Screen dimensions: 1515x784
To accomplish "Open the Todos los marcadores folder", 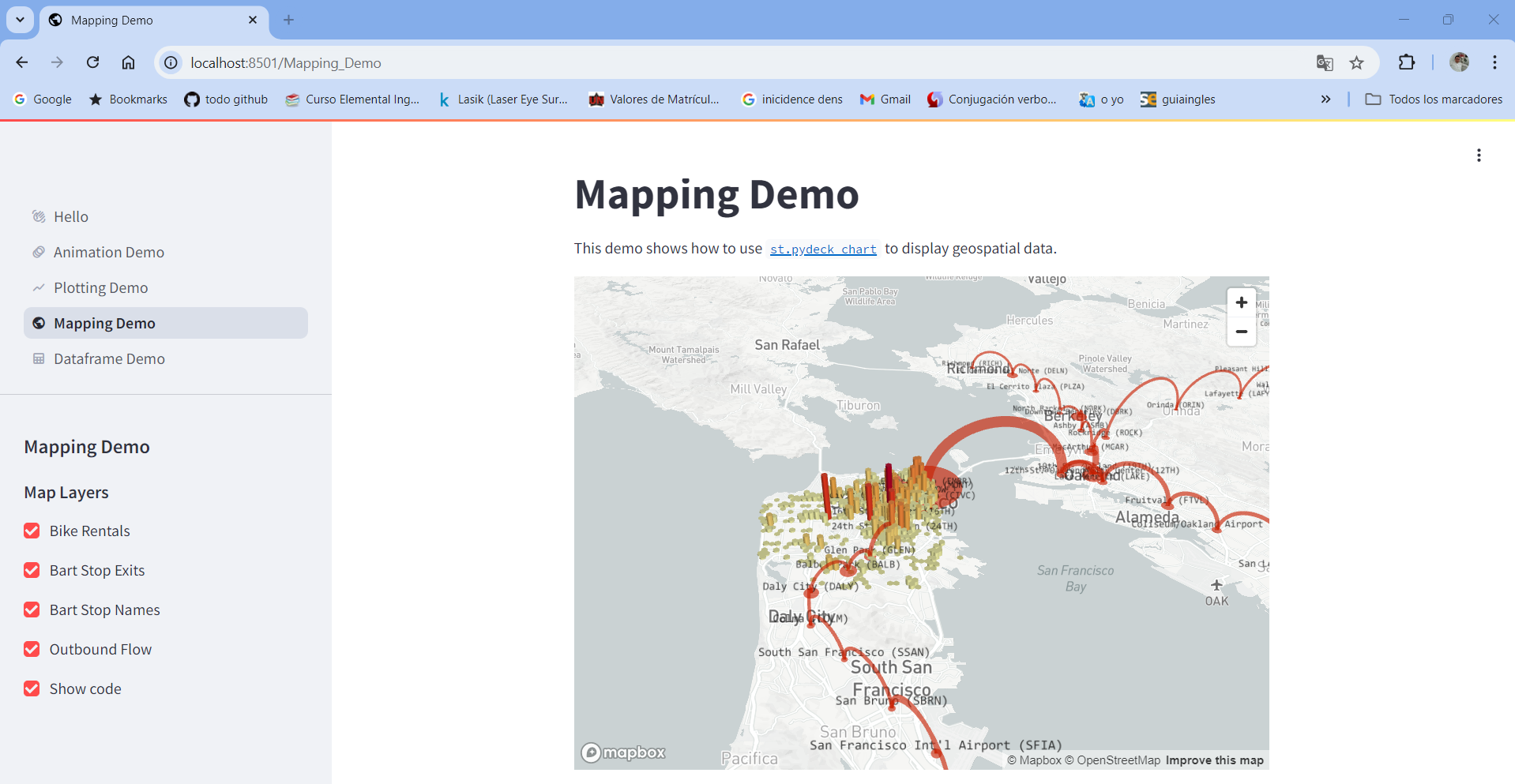I will (1434, 99).
